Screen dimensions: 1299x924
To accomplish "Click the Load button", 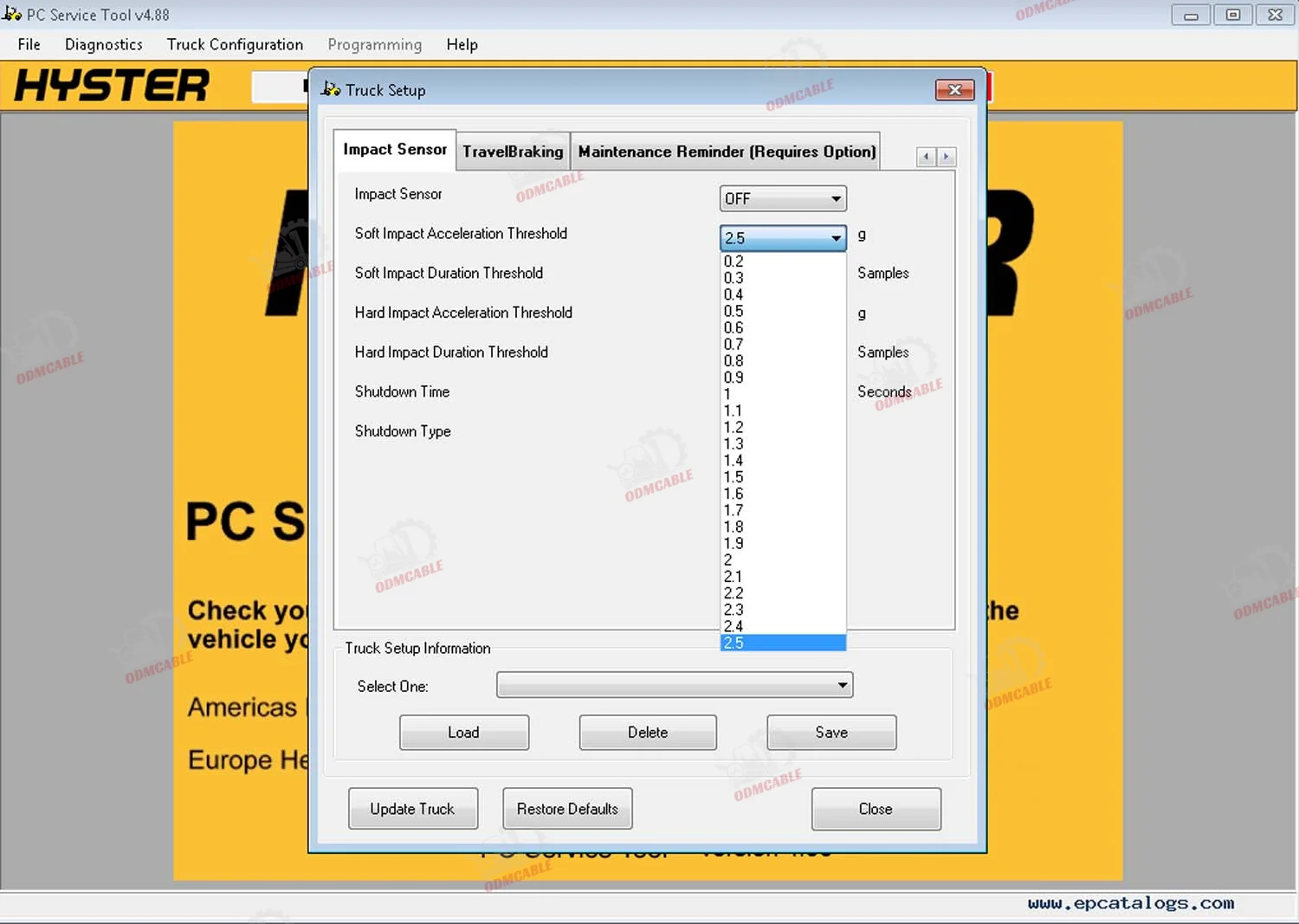I will click(x=463, y=732).
